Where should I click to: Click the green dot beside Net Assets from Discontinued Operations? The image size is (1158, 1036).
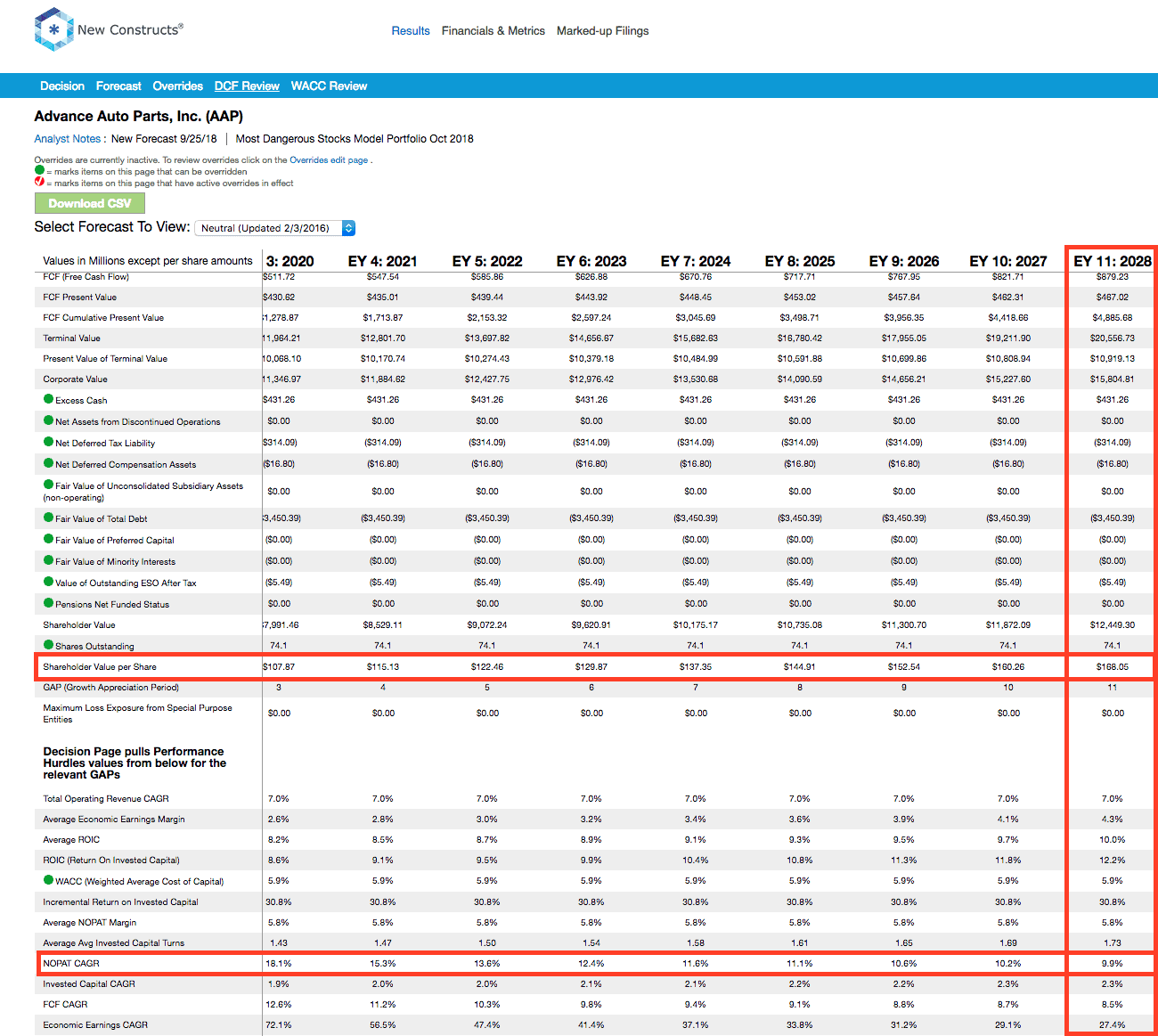click(x=49, y=420)
